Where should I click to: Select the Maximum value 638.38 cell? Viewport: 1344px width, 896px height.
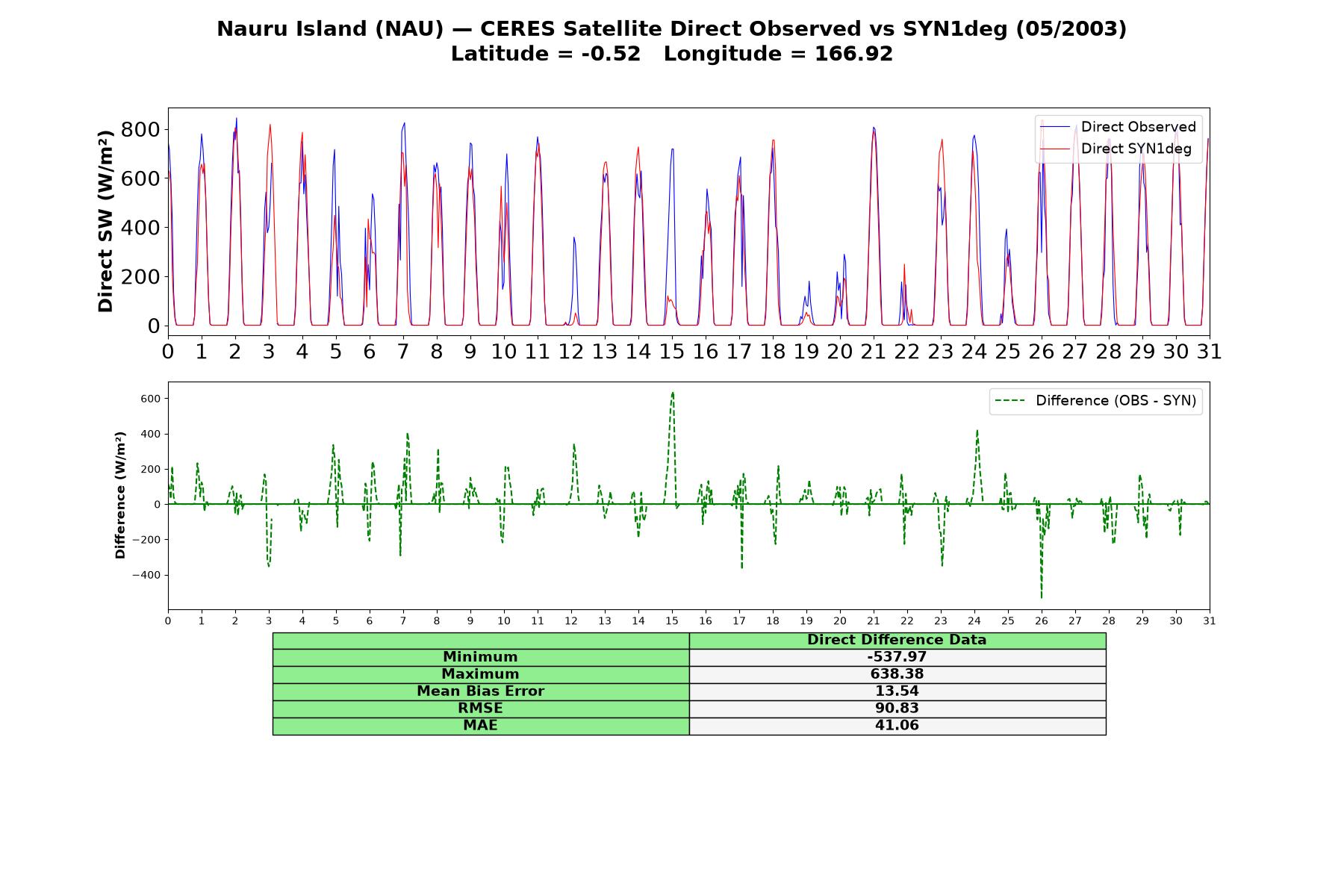(x=897, y=674)
